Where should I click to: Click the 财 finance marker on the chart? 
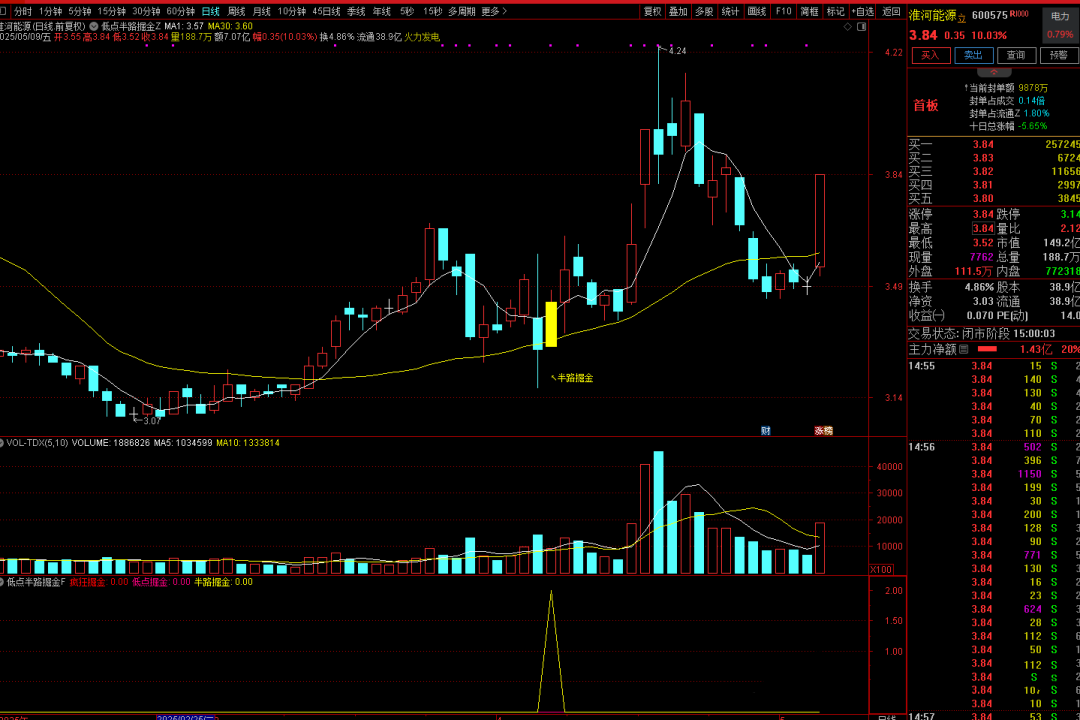(765, 431)
